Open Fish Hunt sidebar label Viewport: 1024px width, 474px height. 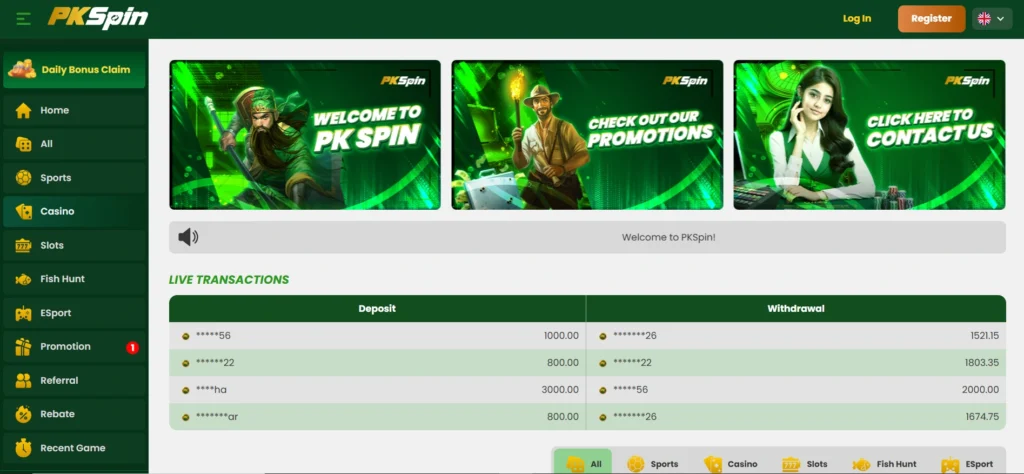click(63, 279)
